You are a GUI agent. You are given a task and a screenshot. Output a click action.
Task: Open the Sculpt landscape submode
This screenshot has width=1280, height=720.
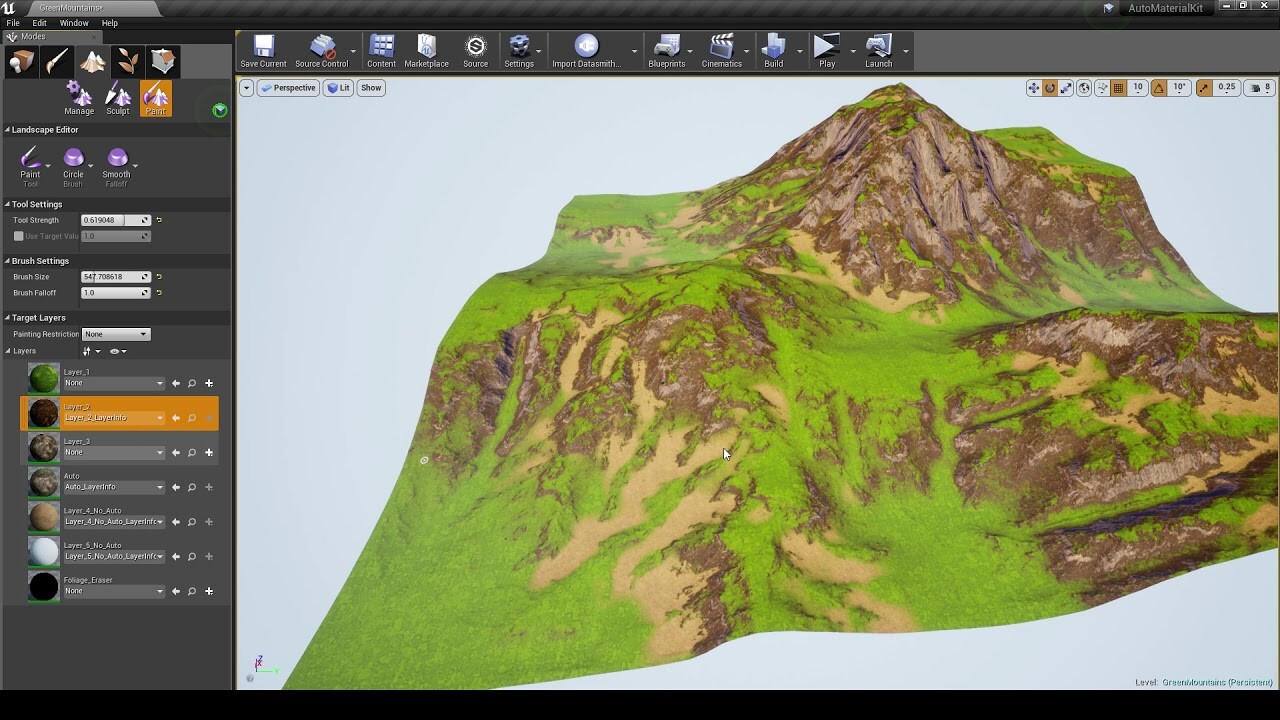(117, 97)
